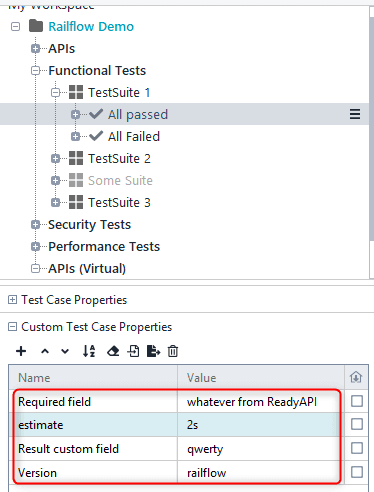
Task: Load properties from file icon
Action: (133, 351)
